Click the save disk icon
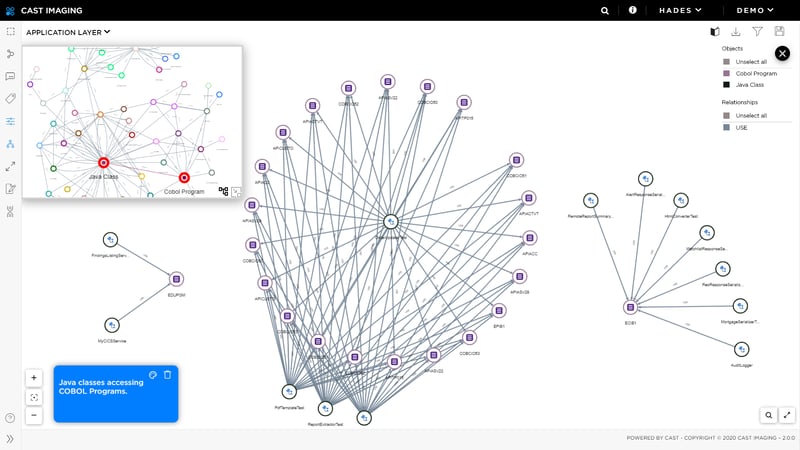This screenshot has width=800, height=450. [779, 32]
